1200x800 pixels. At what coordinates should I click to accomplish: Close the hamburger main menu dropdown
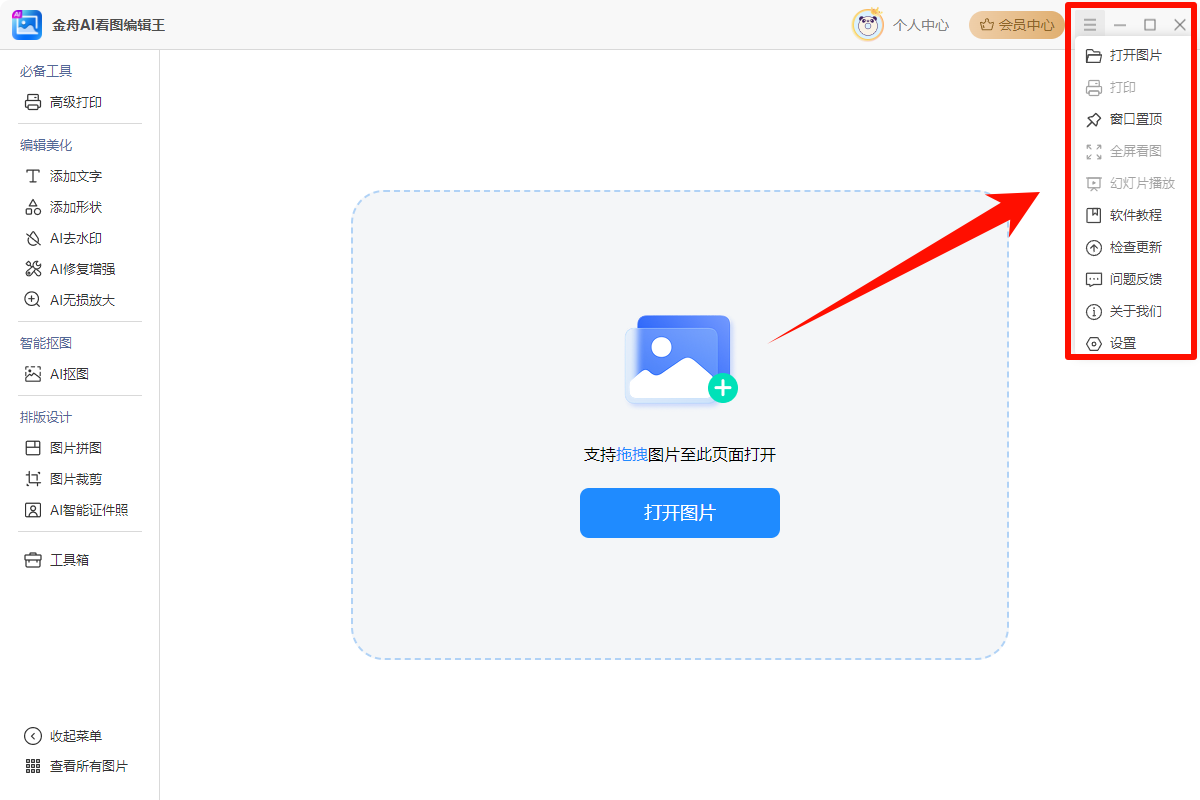pos(1090,25)
